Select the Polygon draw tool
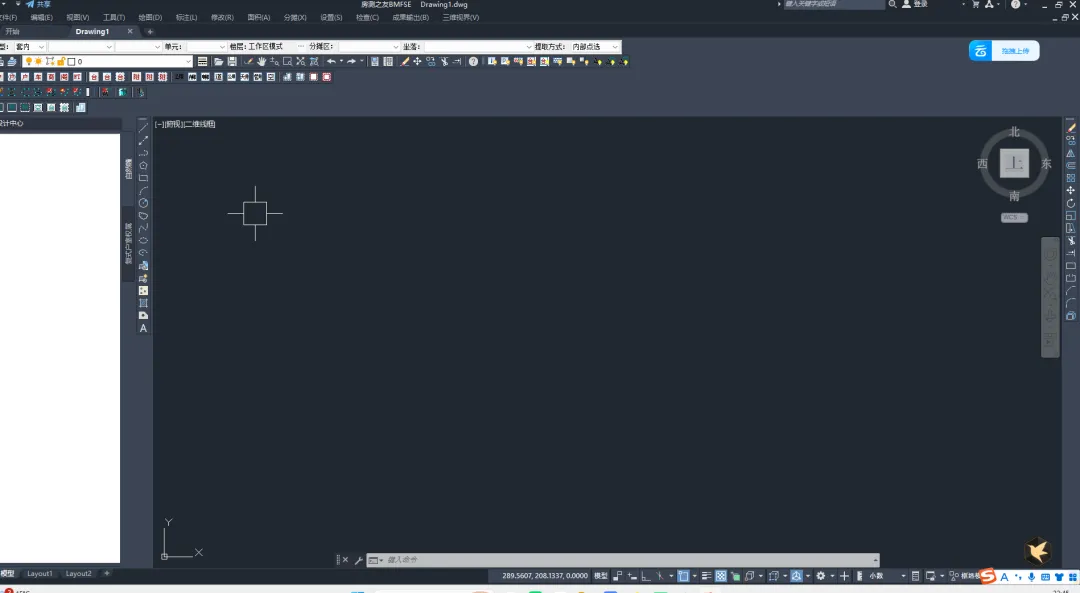The image size is (1080, 593). click(143, 165)
